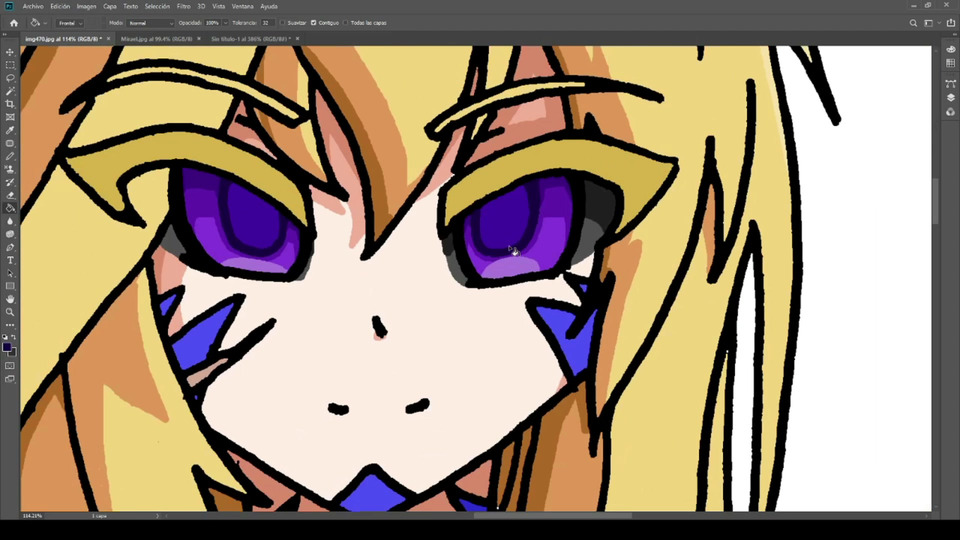Select the Pen tool
Viewport: 960px width, 540px height.
(x=10, y=247)
